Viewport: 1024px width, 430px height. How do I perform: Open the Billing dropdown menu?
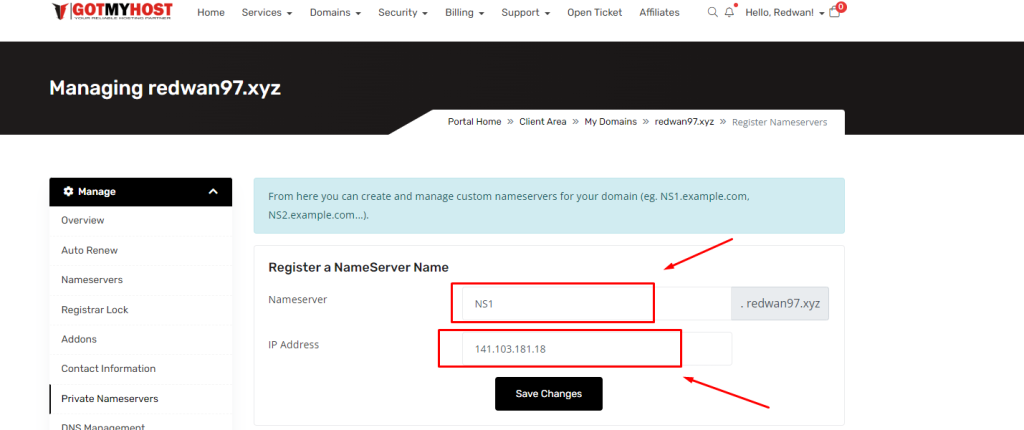[465, 13]
